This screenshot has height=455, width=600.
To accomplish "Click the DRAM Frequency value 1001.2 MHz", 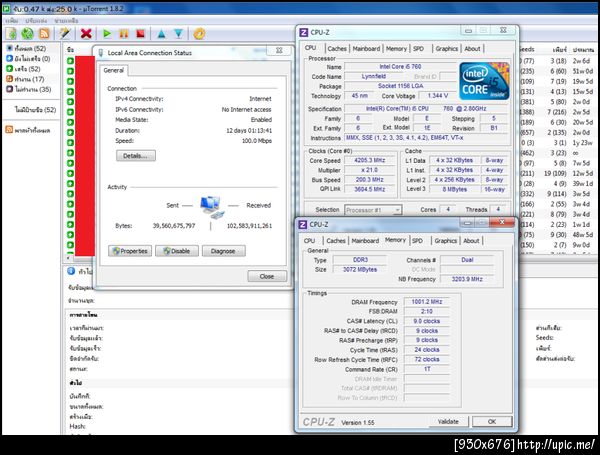I will [427, 302].
